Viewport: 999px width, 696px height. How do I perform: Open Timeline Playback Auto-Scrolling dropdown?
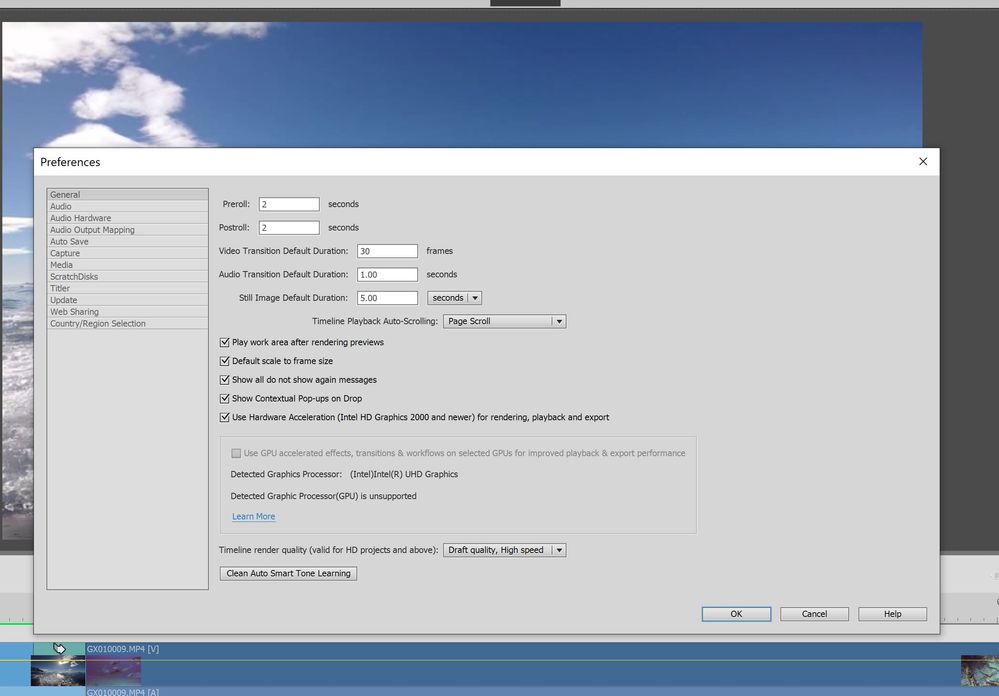pyautogui.click(x=505, y=321)
